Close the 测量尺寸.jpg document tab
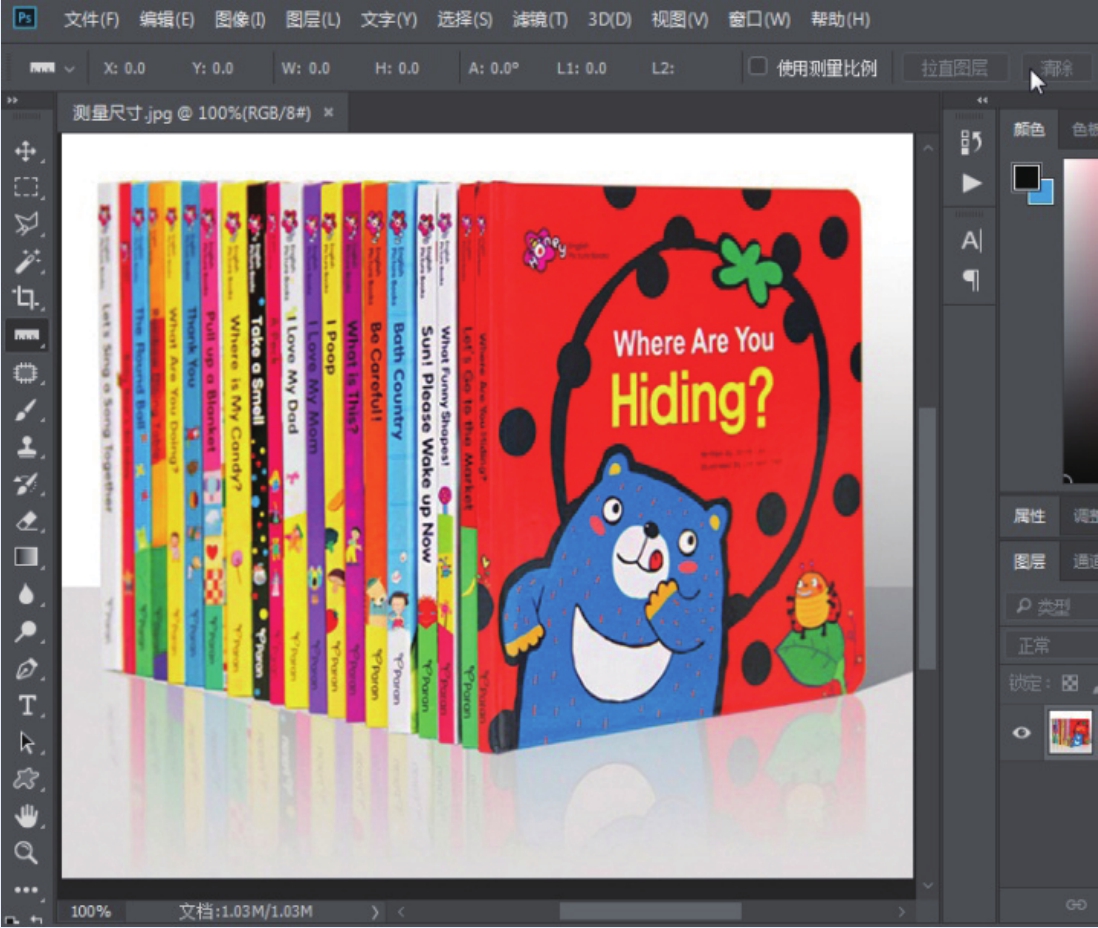The height and width of the screenshot is (928, 1098). [328, 112]
